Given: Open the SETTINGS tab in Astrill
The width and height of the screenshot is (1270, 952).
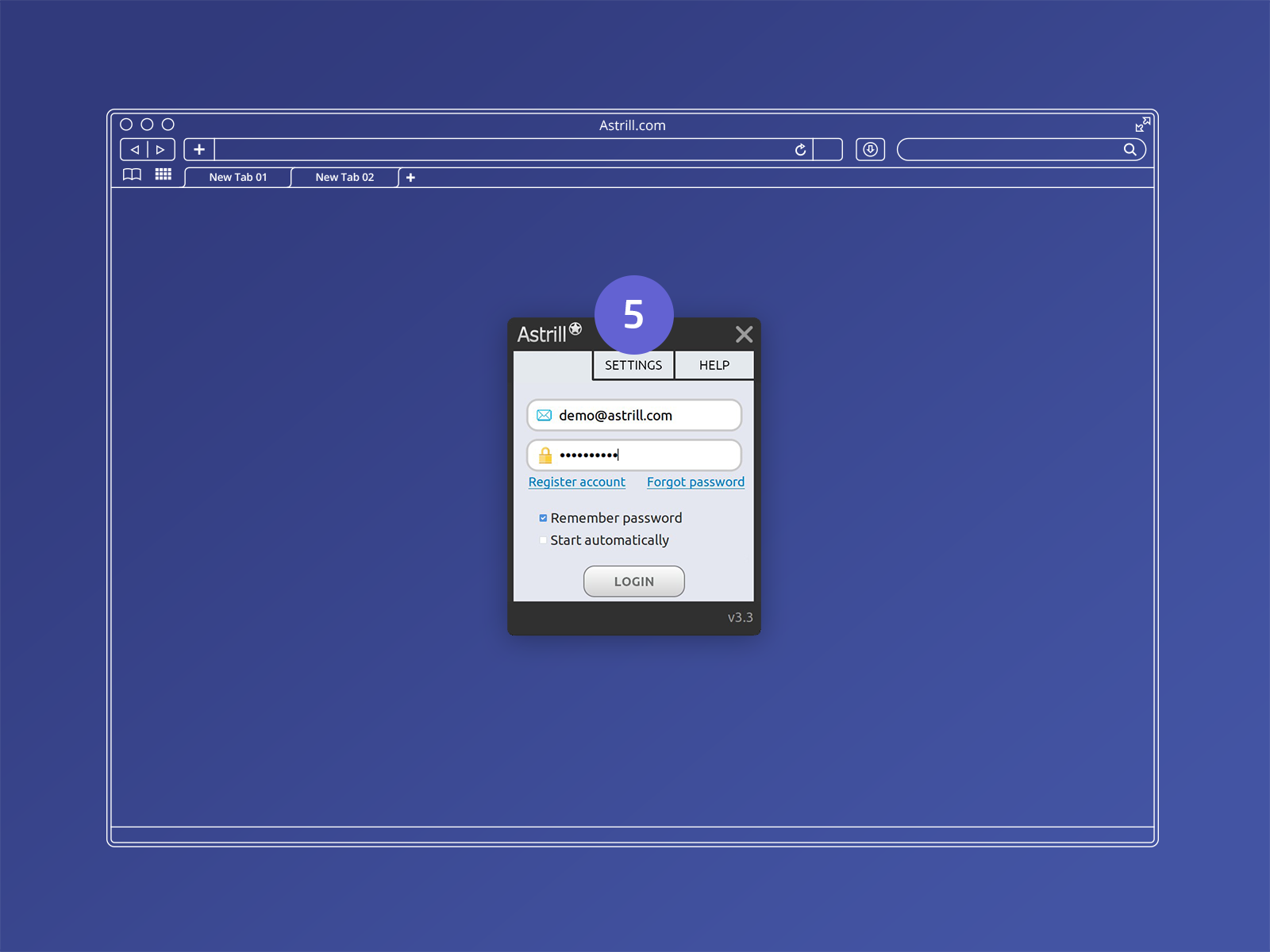Looking at the screenshot, I should [633, 365].
